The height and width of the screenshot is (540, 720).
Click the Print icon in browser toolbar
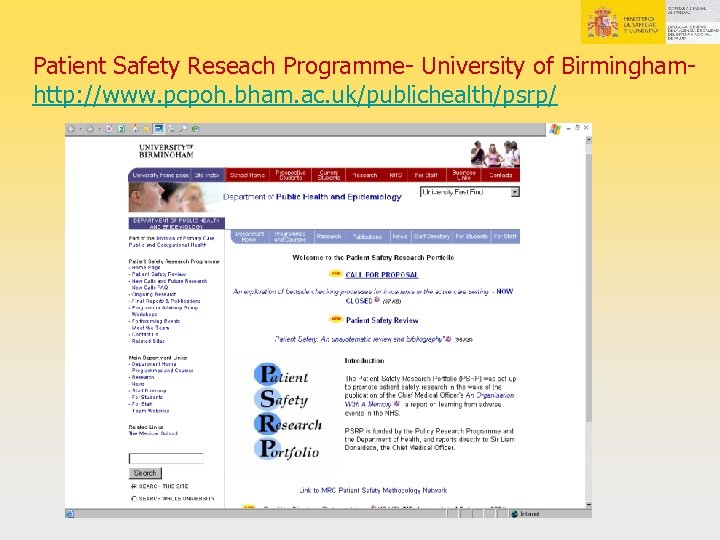click(171, 129)
